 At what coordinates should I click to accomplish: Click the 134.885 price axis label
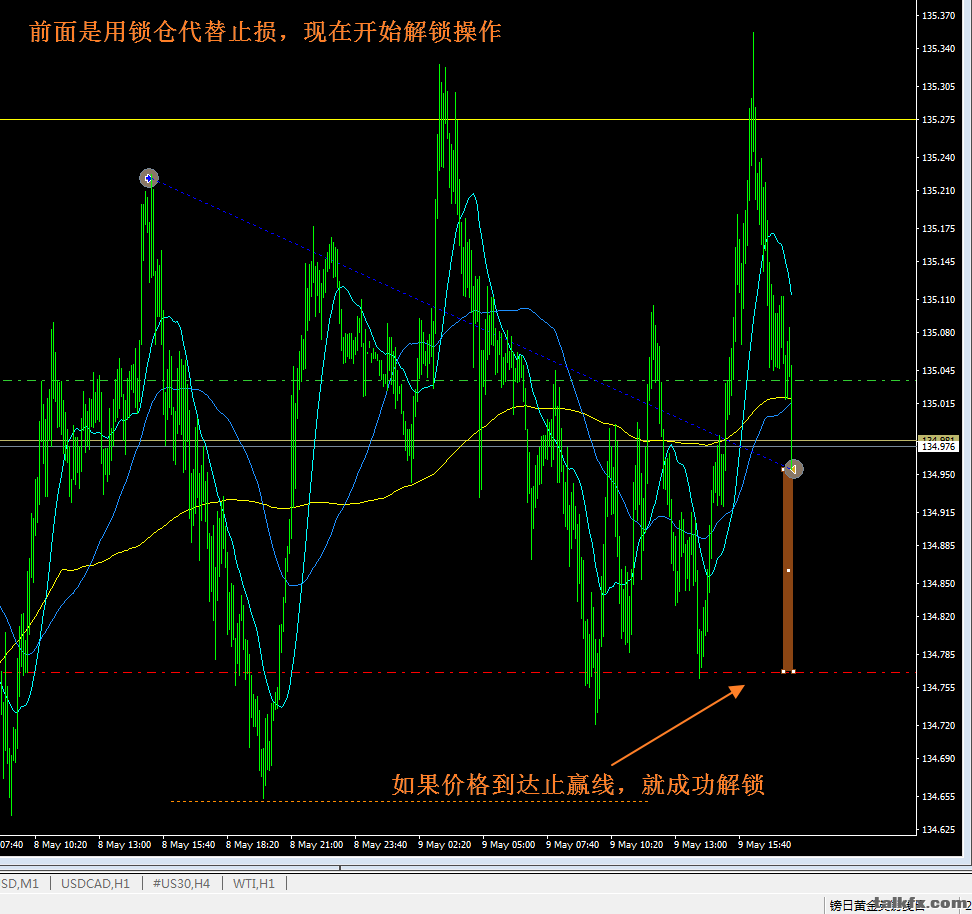[x=939, y=546]
